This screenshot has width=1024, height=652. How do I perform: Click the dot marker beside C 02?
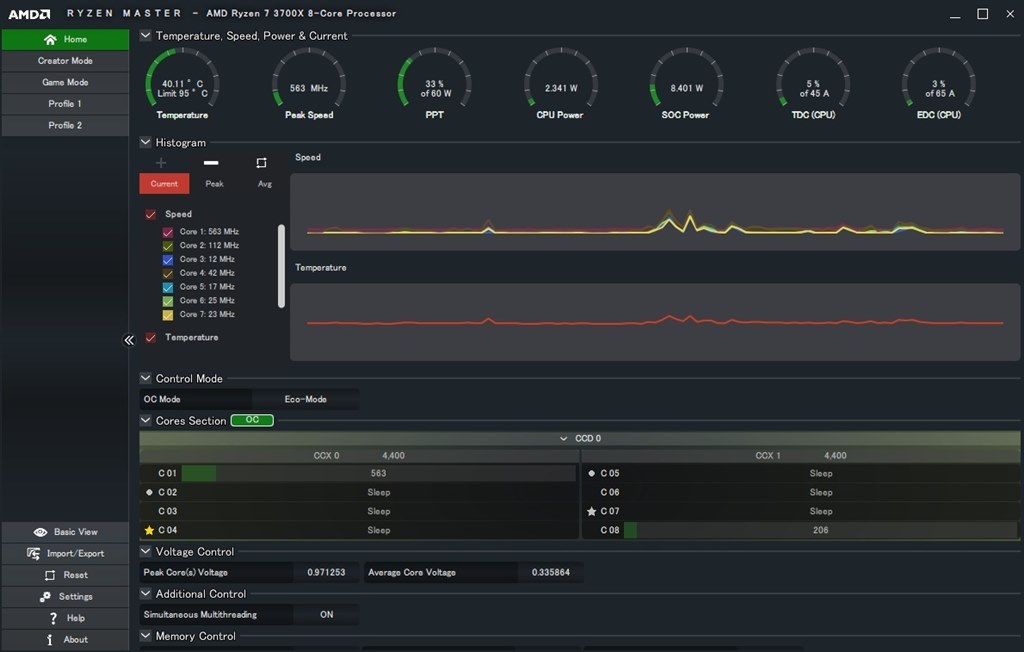click(149, 492)
